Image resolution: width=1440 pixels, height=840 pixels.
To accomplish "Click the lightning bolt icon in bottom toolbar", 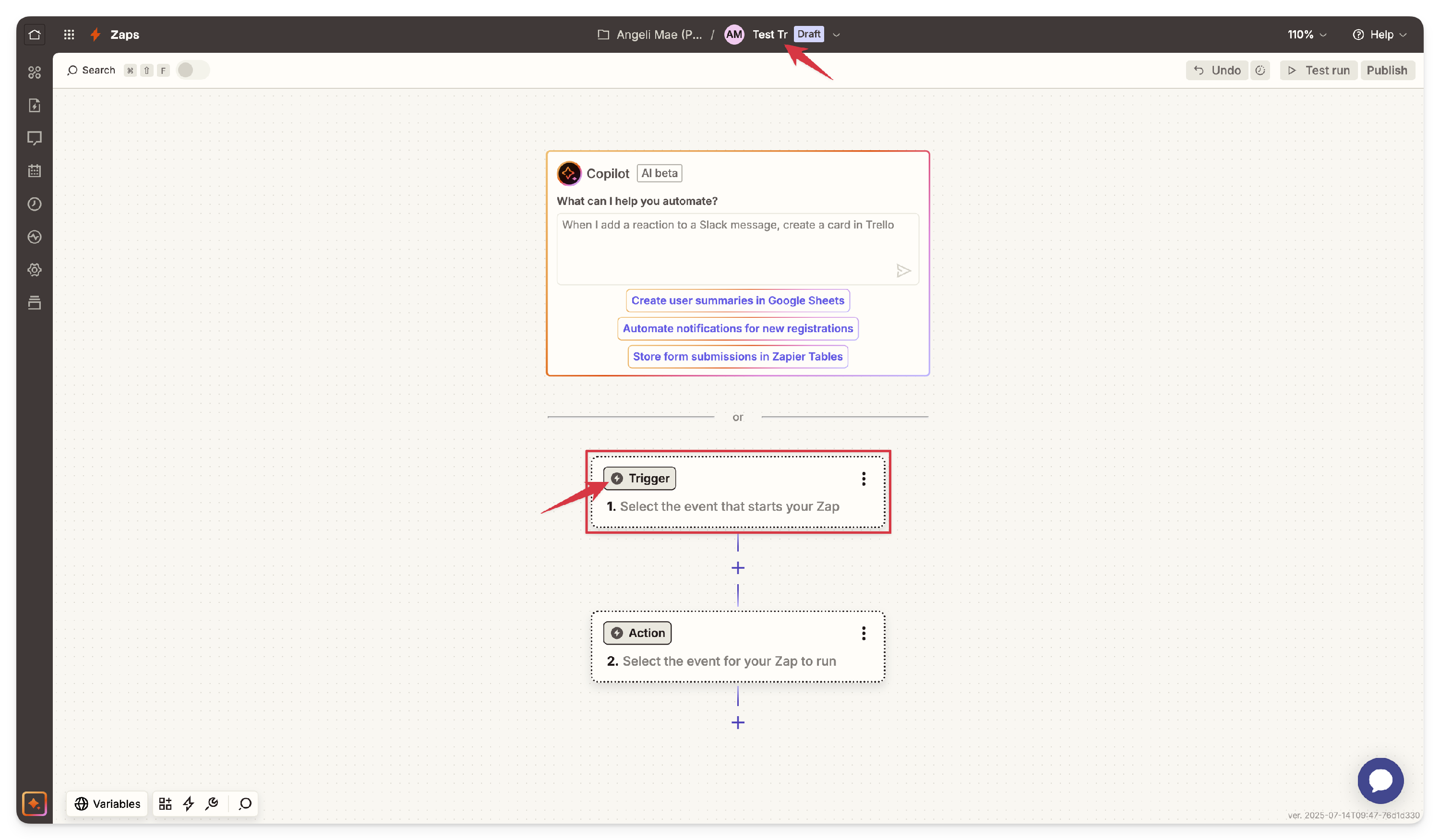I will (189, 804).
